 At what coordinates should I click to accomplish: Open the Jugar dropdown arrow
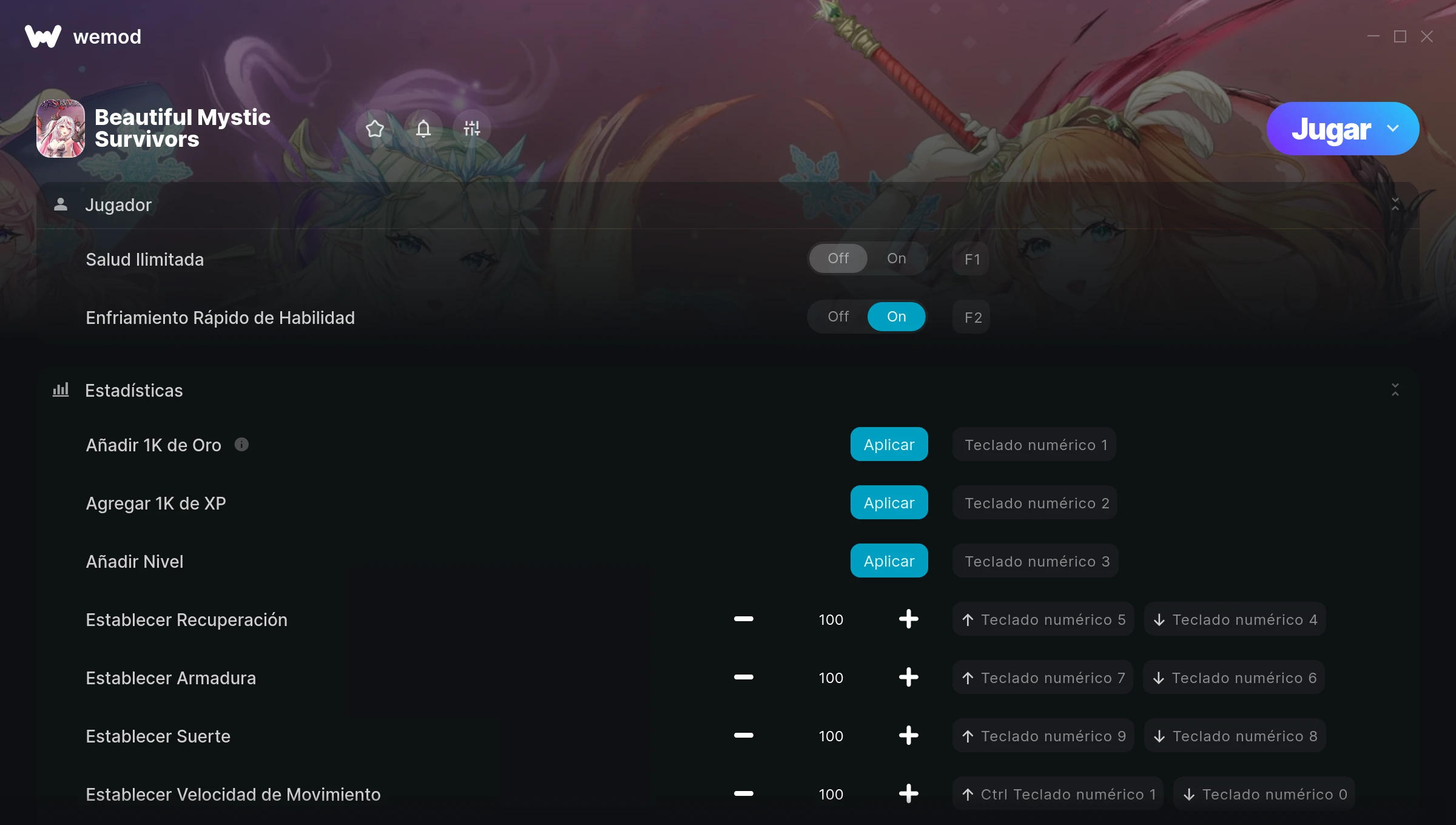[1393, 129]
